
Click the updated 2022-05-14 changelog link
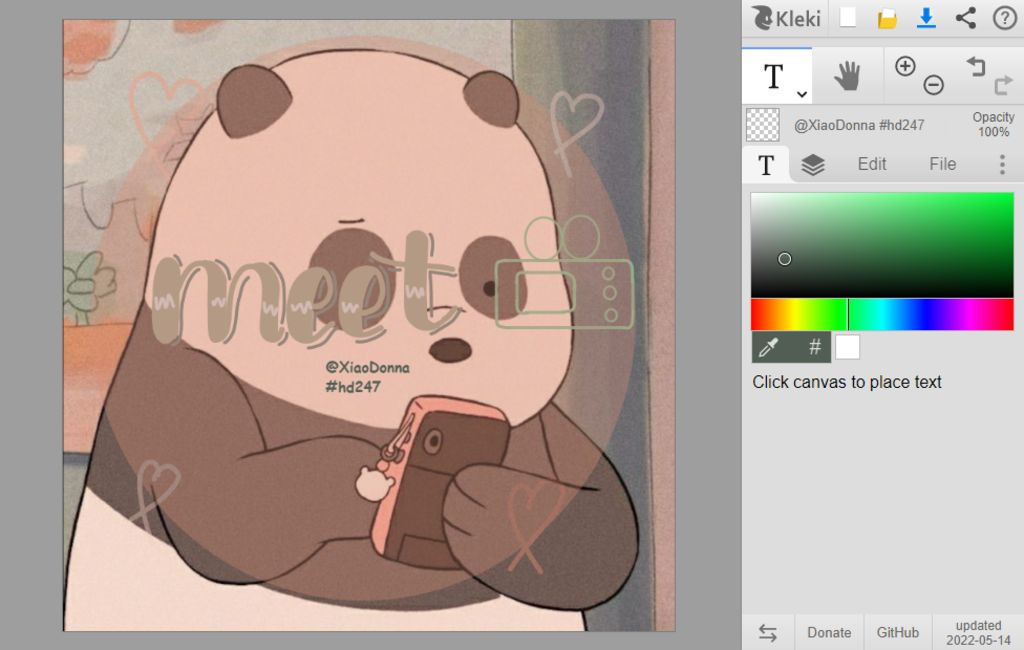(978, 632)
